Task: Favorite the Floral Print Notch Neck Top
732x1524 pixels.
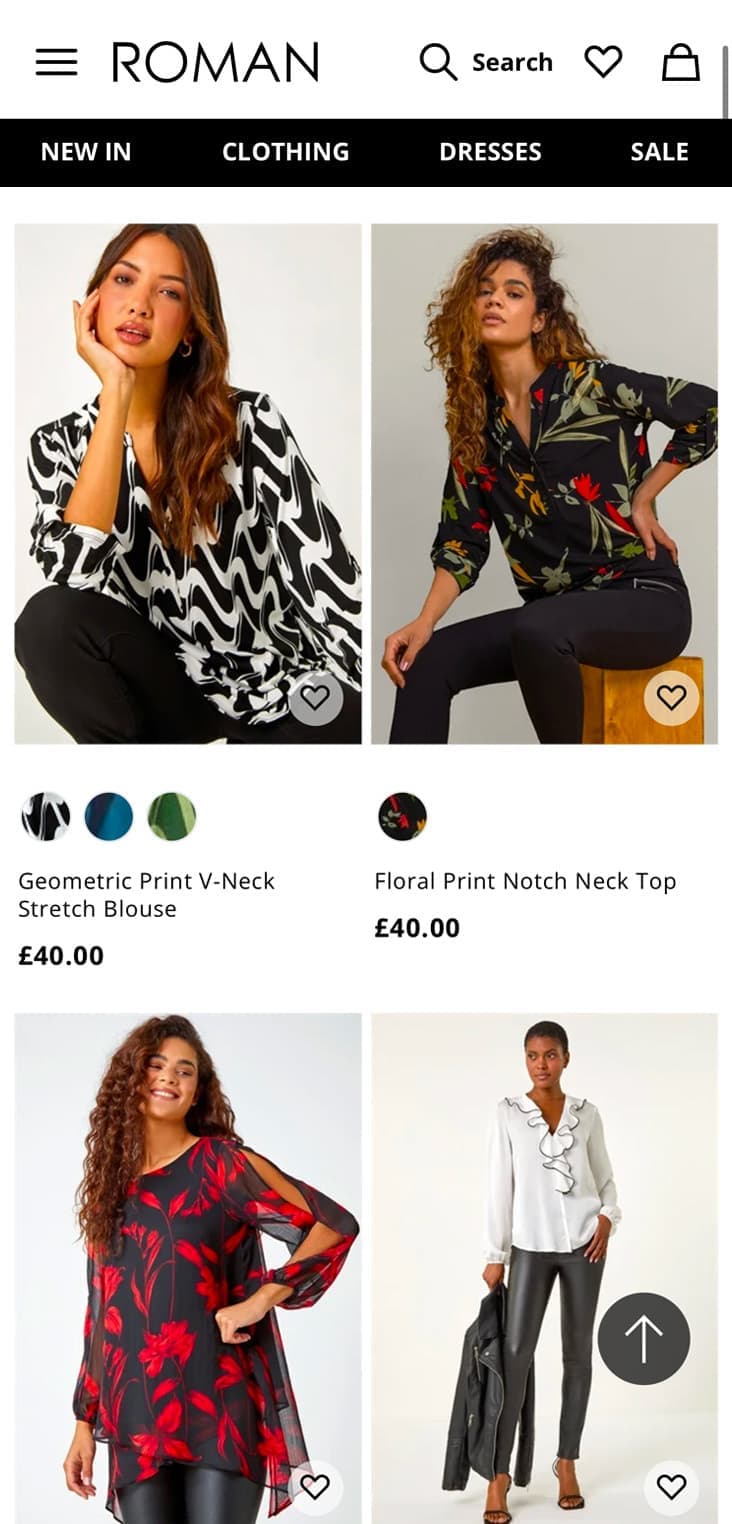Action: [x=671, y=697]
